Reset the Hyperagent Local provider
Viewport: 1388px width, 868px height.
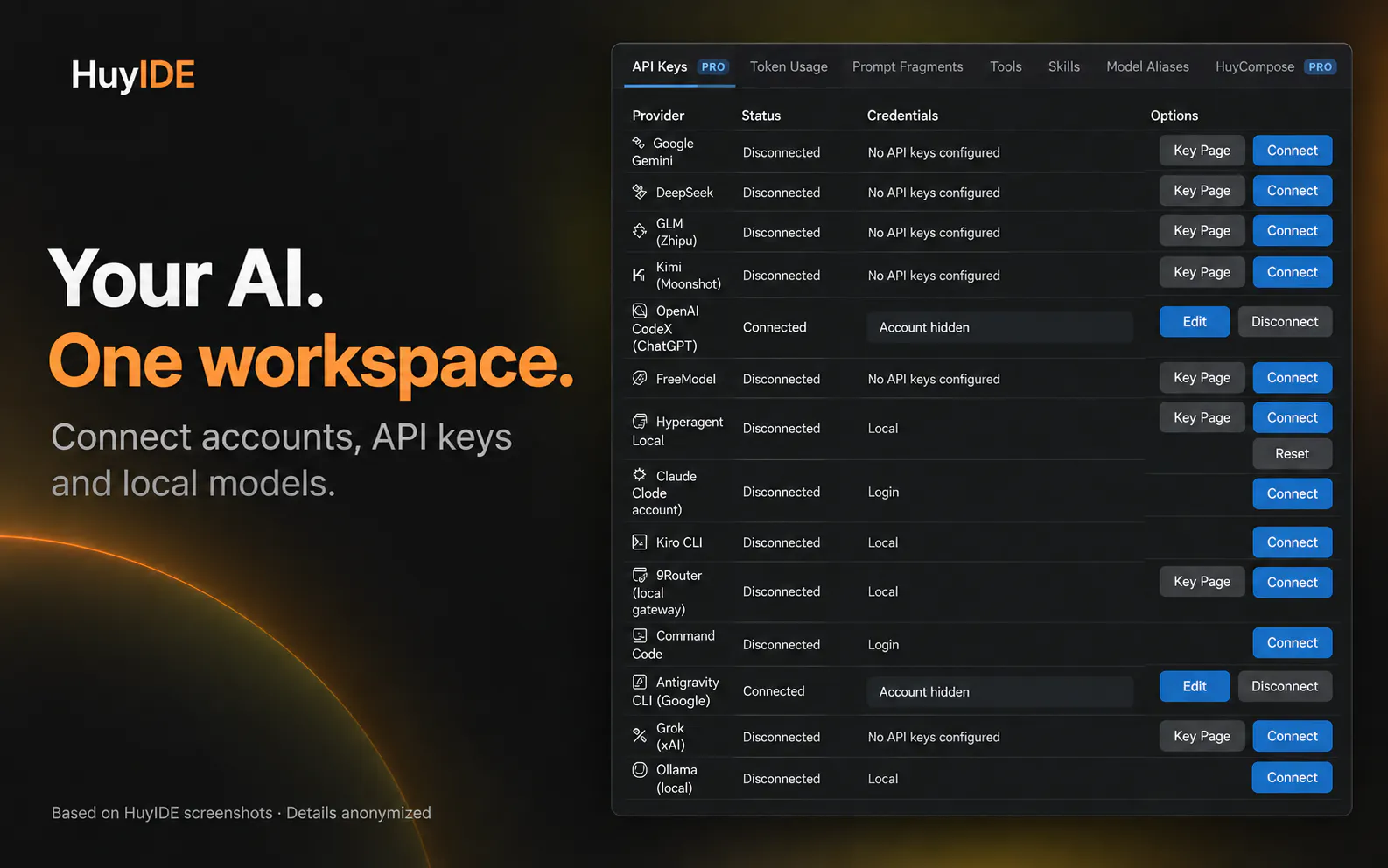coord(1292,454)
